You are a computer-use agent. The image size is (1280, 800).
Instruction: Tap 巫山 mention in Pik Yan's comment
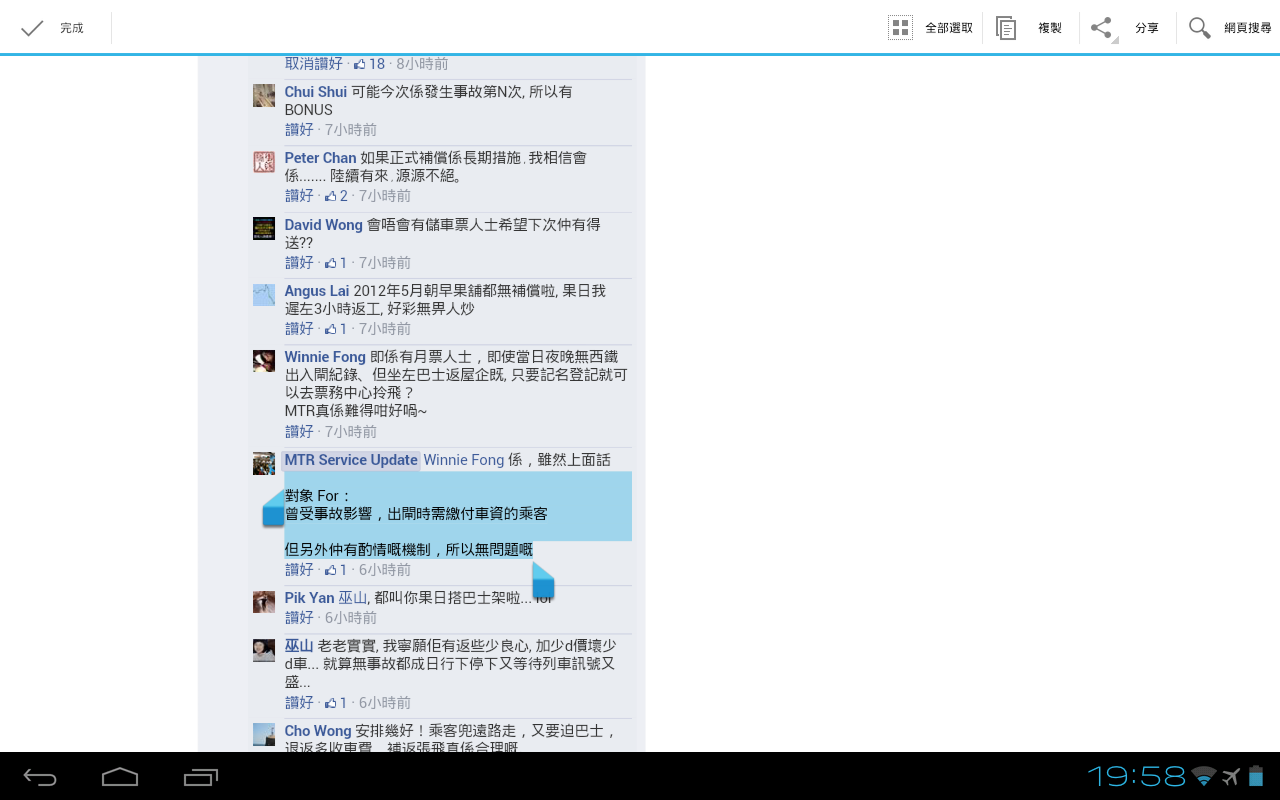coord(353,598)
